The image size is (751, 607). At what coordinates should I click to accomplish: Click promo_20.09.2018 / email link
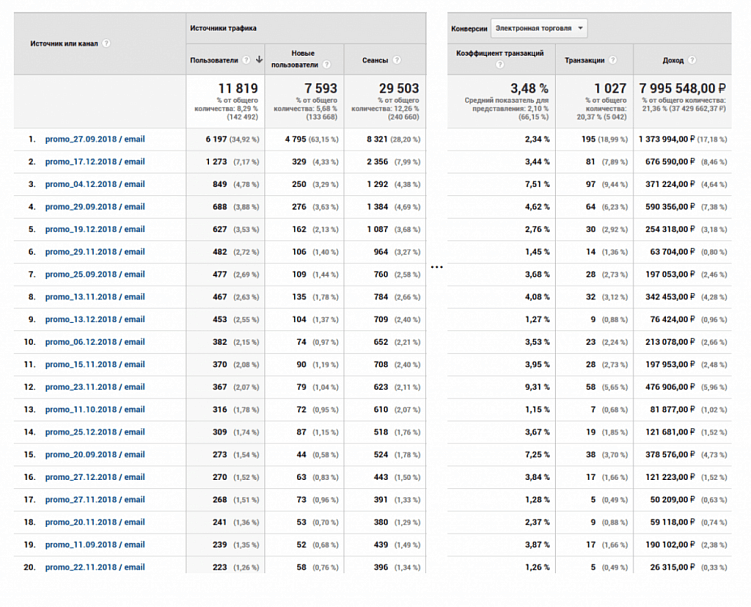pyautogui.click(x=95, y=455)
